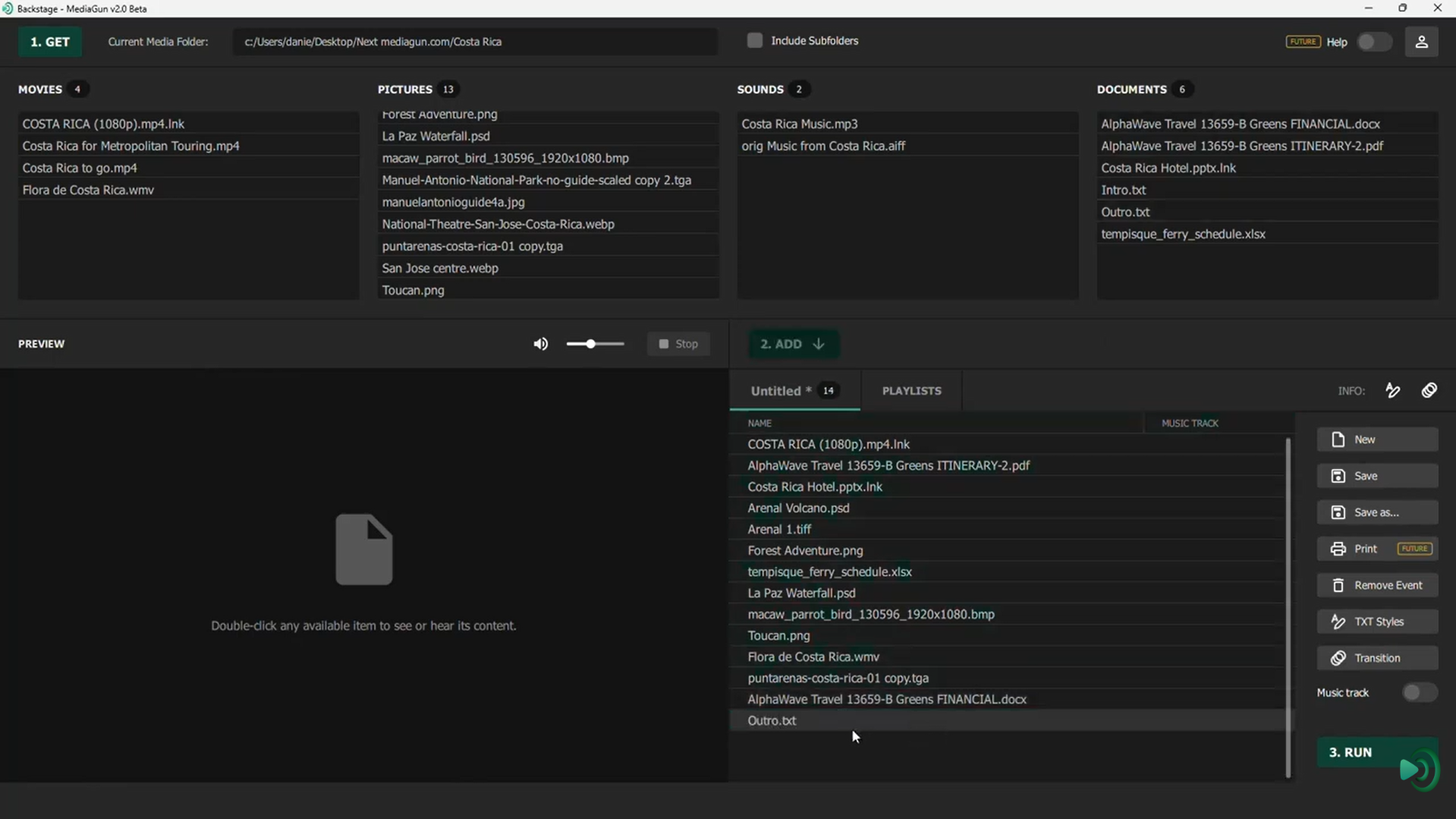Viewport: 1456px width, 819px height.
Task: Select Outro.txt in the playlist
Action: click(1007, 720)
